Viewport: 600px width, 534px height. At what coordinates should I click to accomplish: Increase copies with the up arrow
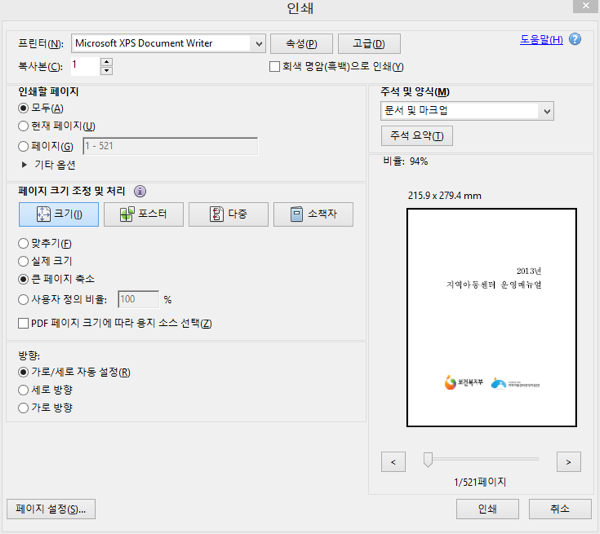pos(106,62)
